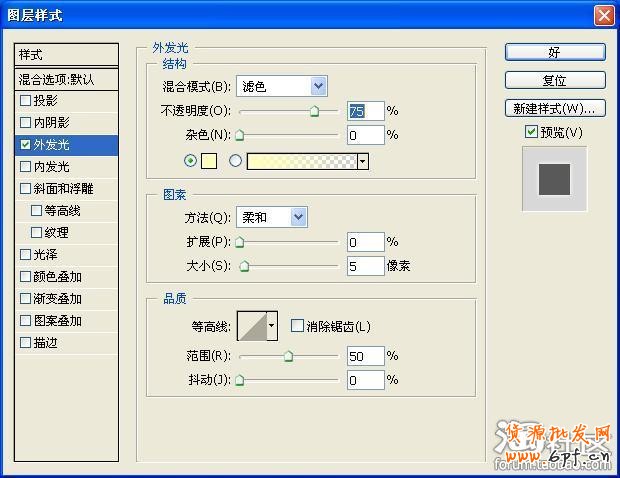This screenshot has width=620, height=478.
Task: Select the solid color radio button
Action: (191, 160)
